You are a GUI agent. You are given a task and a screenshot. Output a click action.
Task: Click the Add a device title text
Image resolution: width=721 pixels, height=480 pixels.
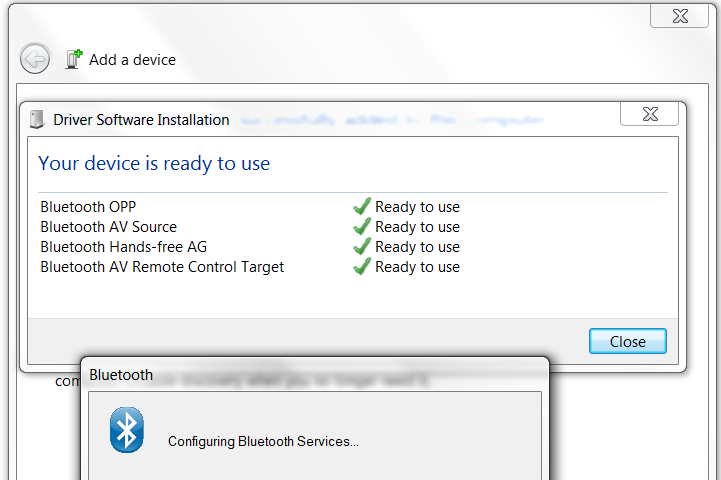(132, 60)
